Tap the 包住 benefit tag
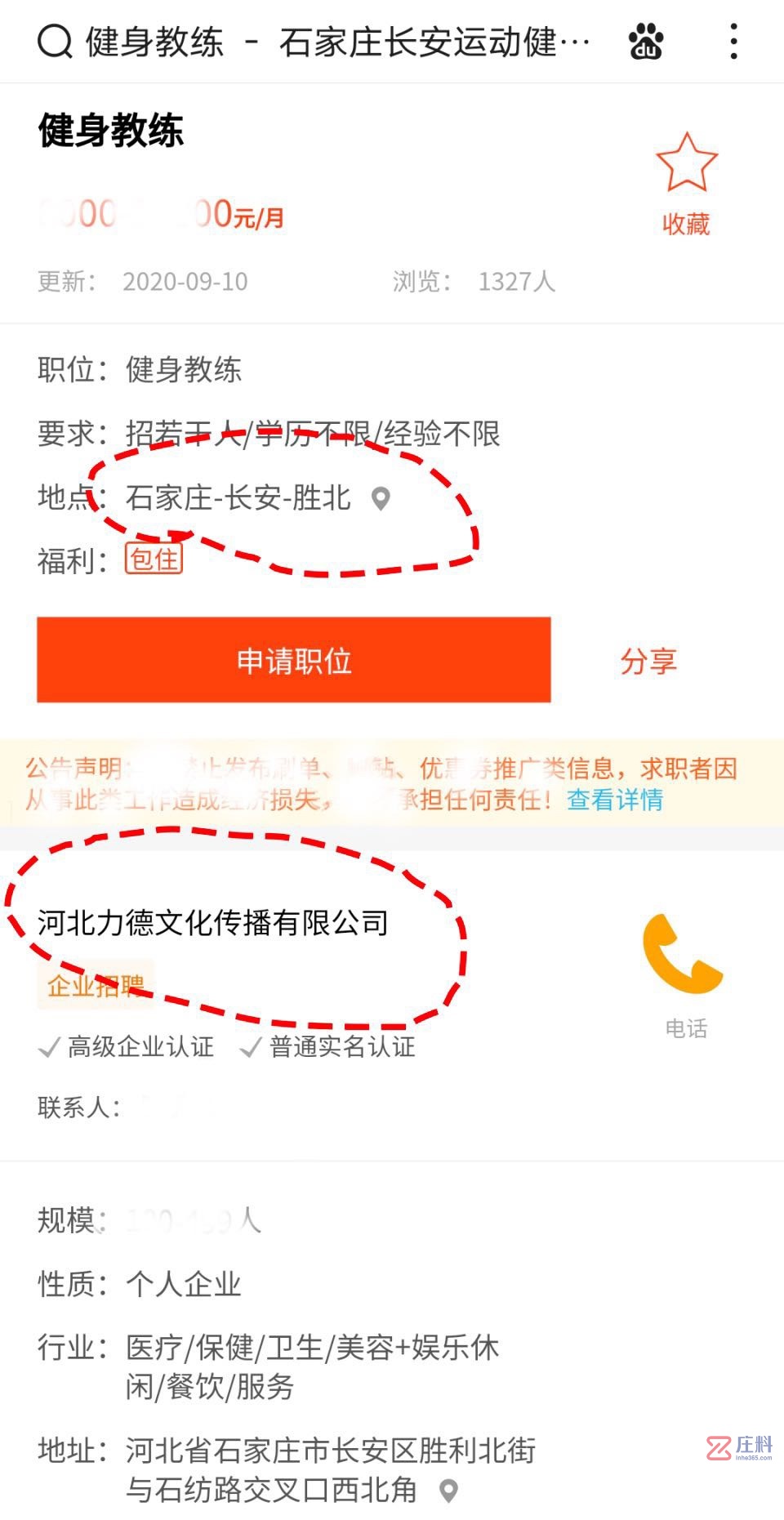Screen dimensions: 784x1520 pos(154,559)
